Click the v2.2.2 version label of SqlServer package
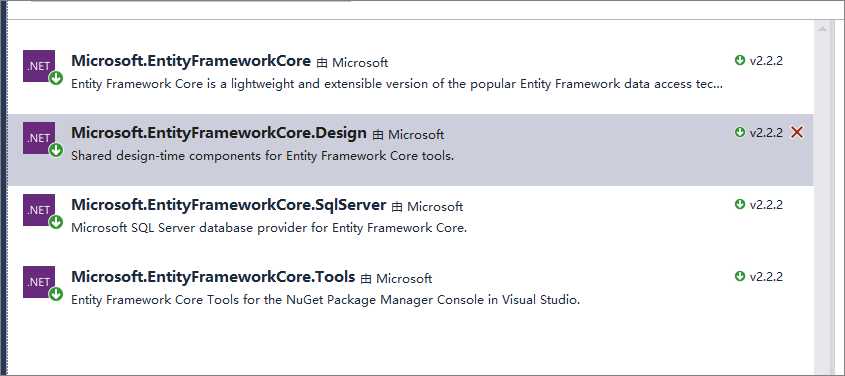Image resolution: width=845 pixels, height=376 pixels. (766, 204)
